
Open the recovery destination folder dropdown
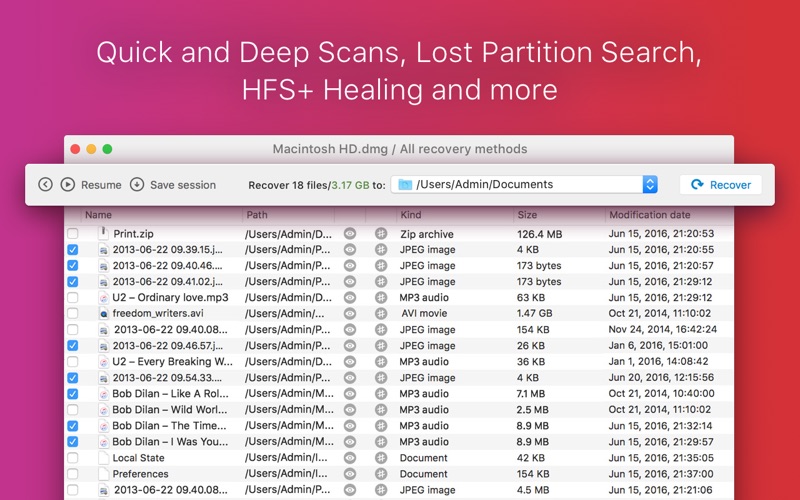pos(649,184)
